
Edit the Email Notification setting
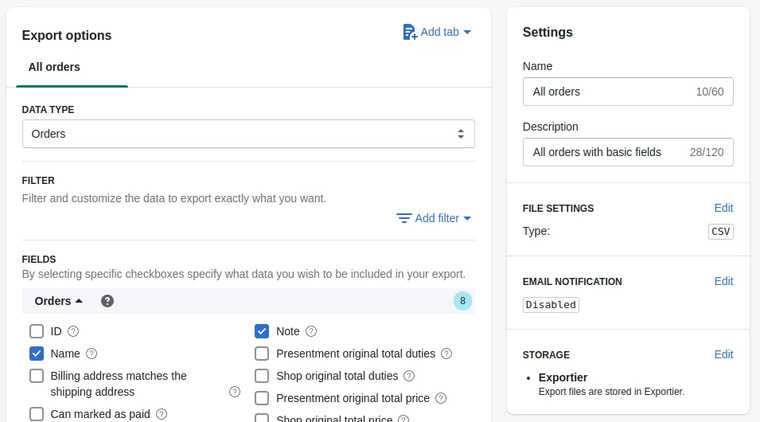[x=723, y=281]
